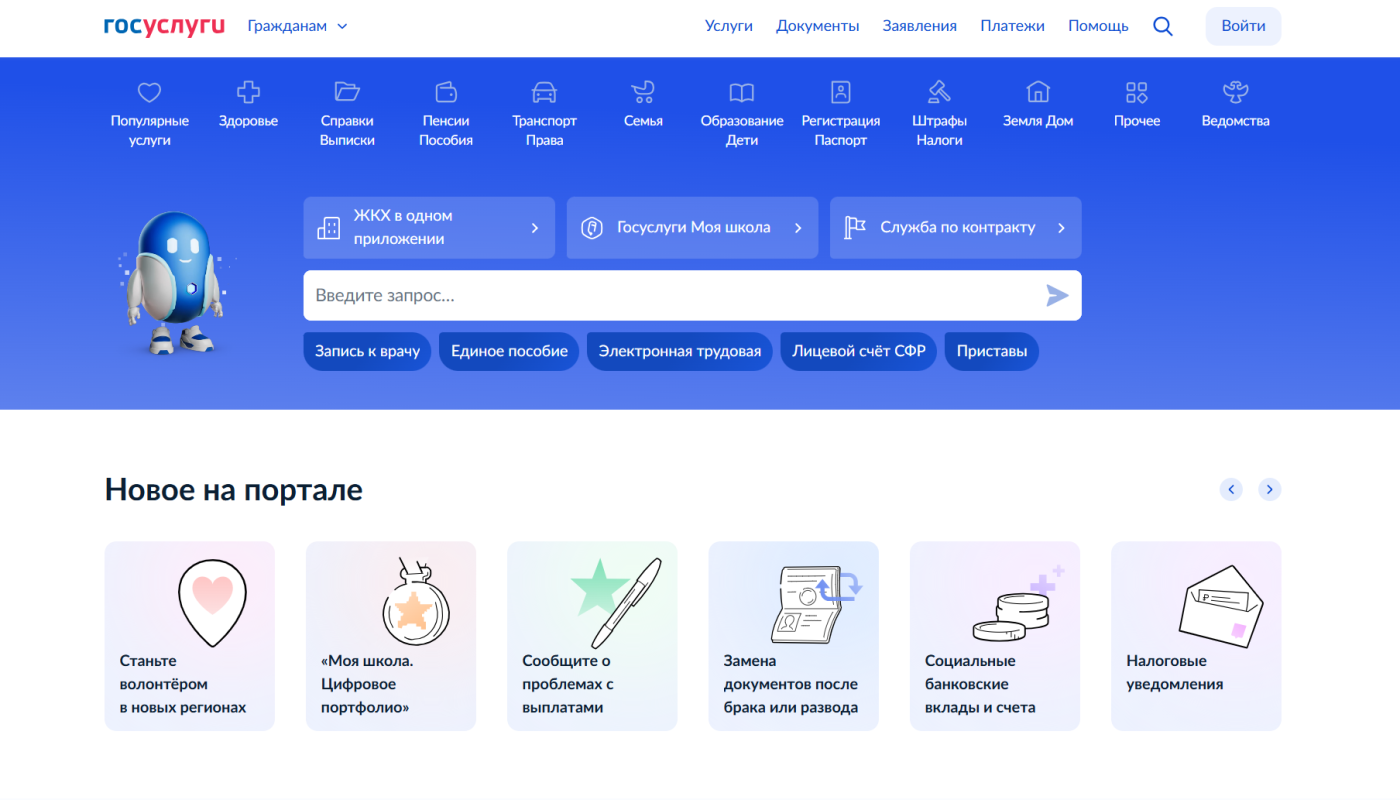Click the Войти button
Screen dimensions: 1400x800
pos(1243,27)
